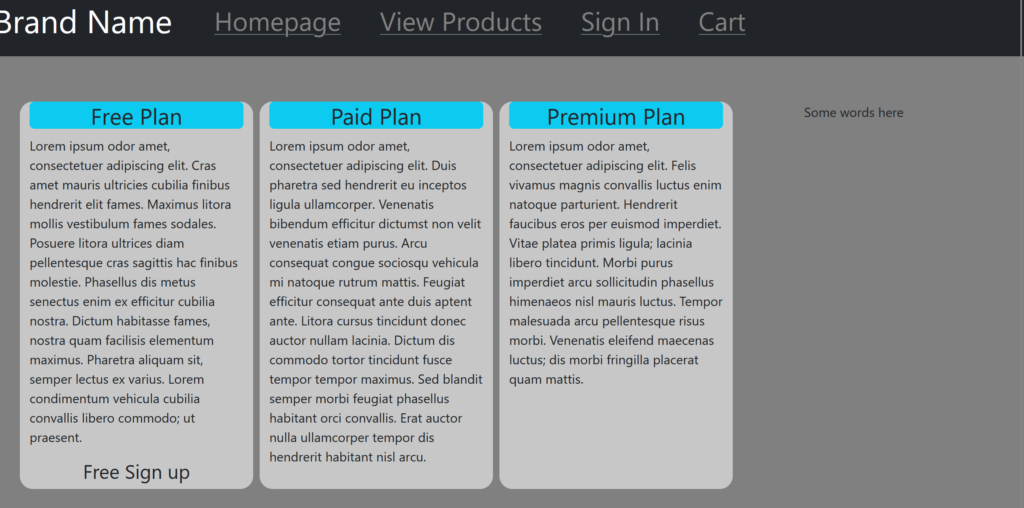Click the Paid Plan description paragraph
The width and height of the screenshot is (1024, 508).
click(x=375, y=301)
